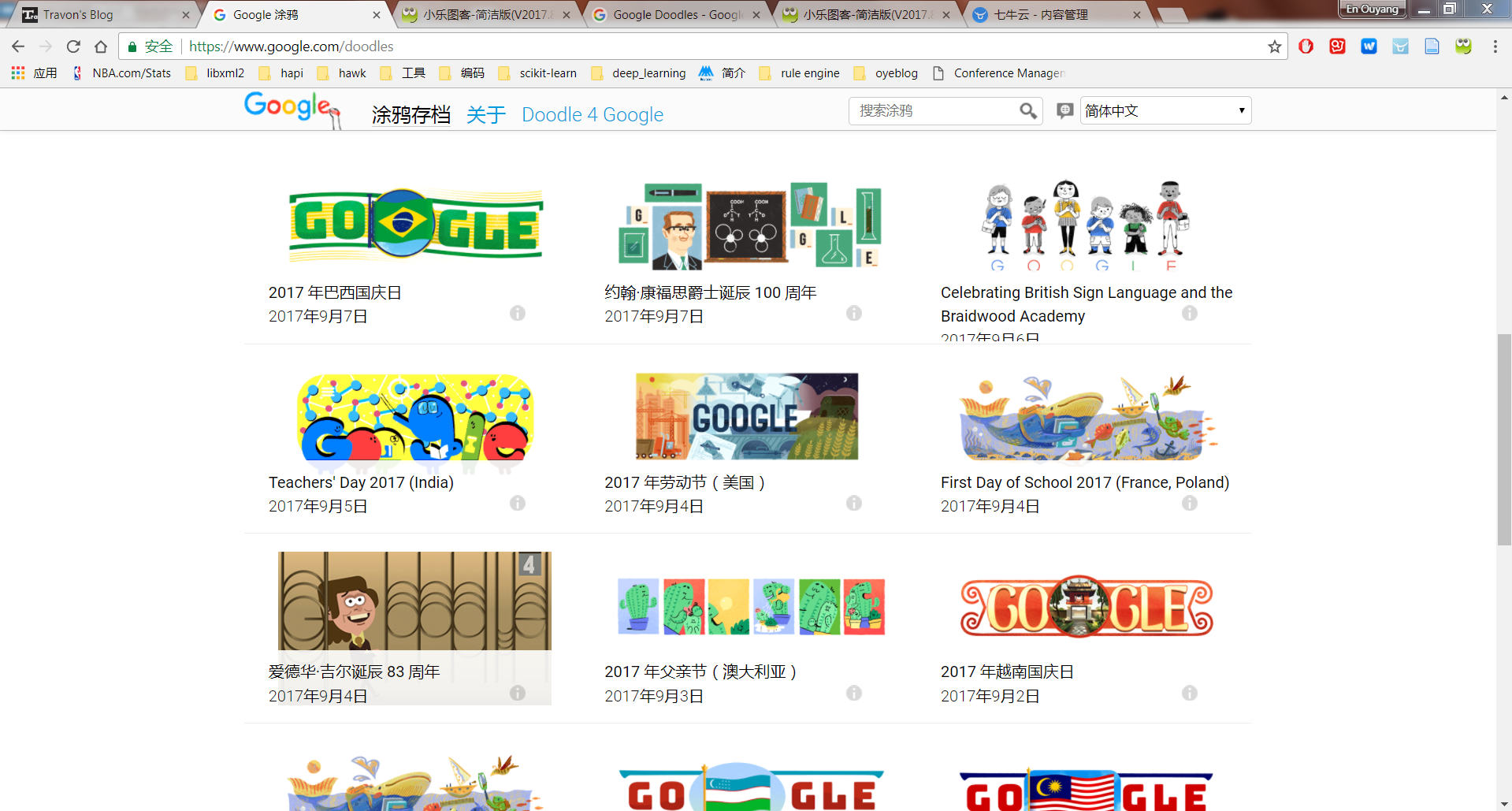Click the search magnifier in doodle search box
Viewport: 1512px width, 811px height.
pyautogui.click(x=1027, y=111)
